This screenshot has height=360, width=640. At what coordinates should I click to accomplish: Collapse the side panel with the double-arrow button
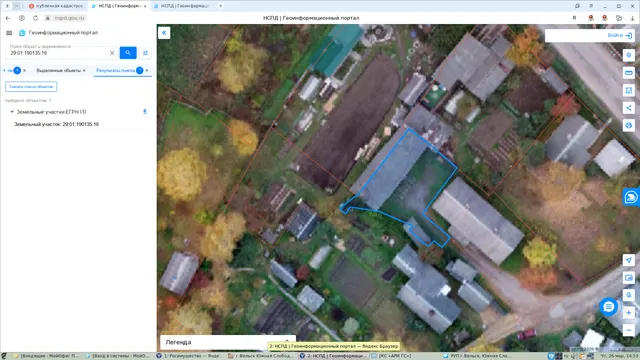164,33
